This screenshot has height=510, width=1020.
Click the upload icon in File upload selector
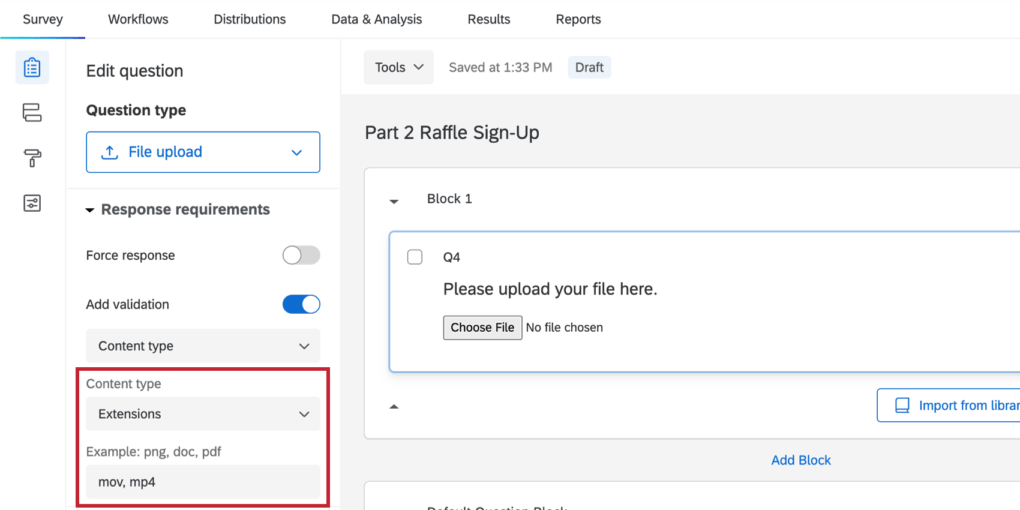coord(110,152)
